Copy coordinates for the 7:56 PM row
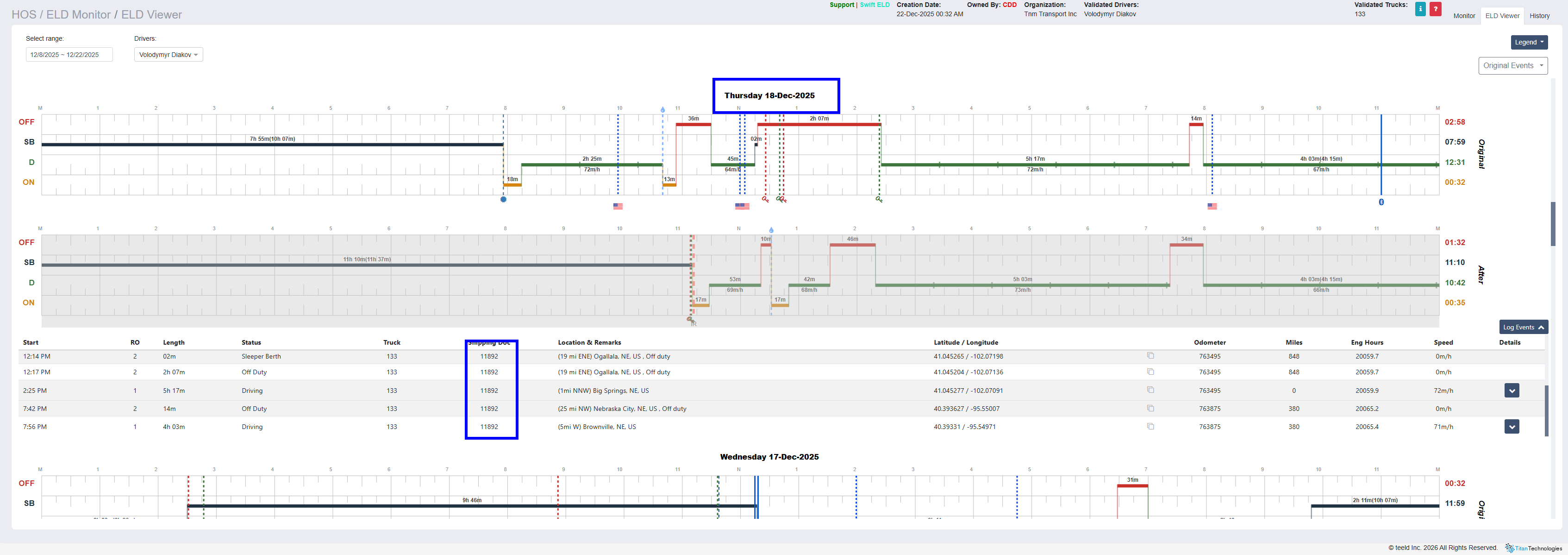The image size is (1568, 555). [1150, 427]
